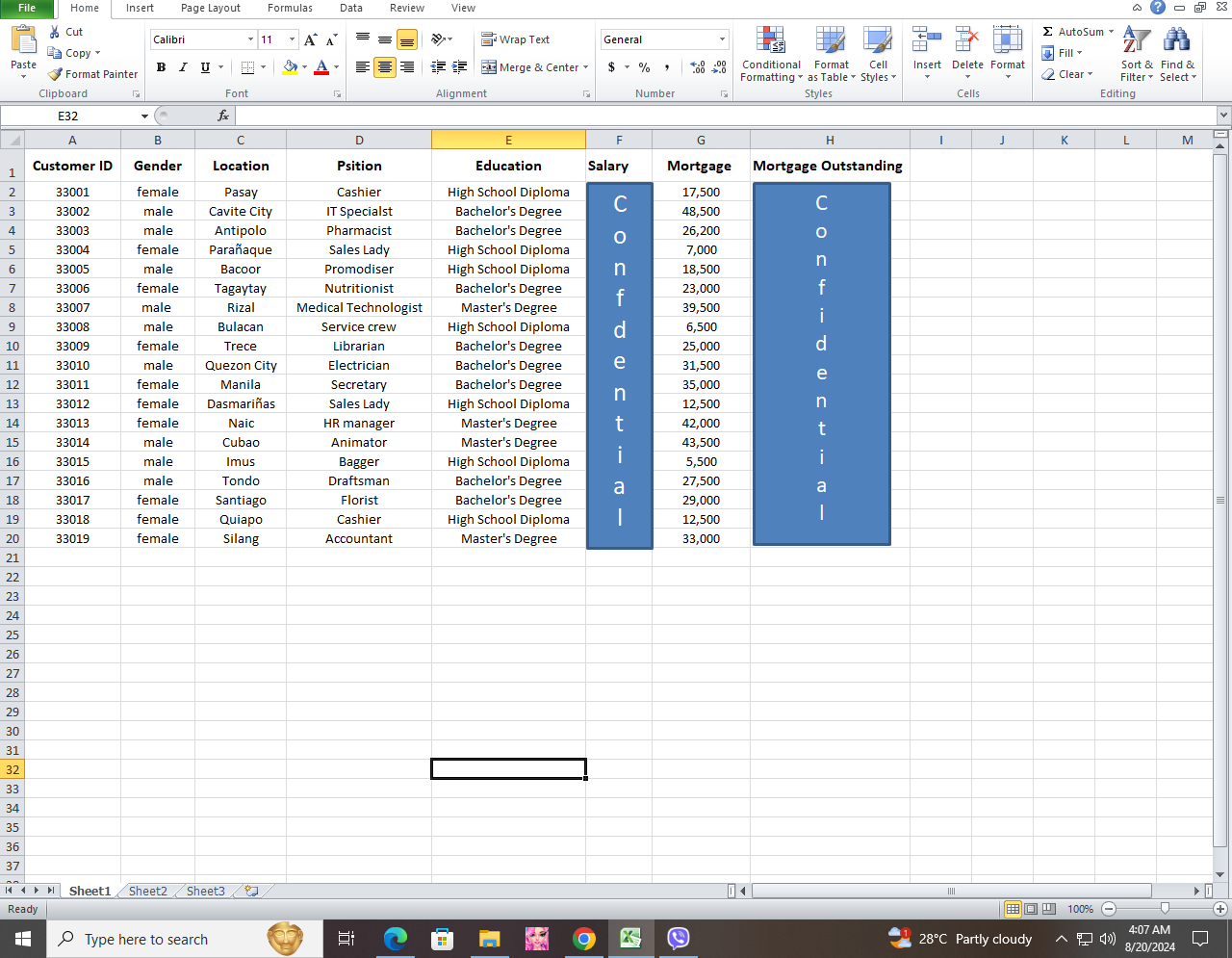Click the AutoSum sigma icon
Viewport: 1232px width, 958px height.
click(1048, 32)
